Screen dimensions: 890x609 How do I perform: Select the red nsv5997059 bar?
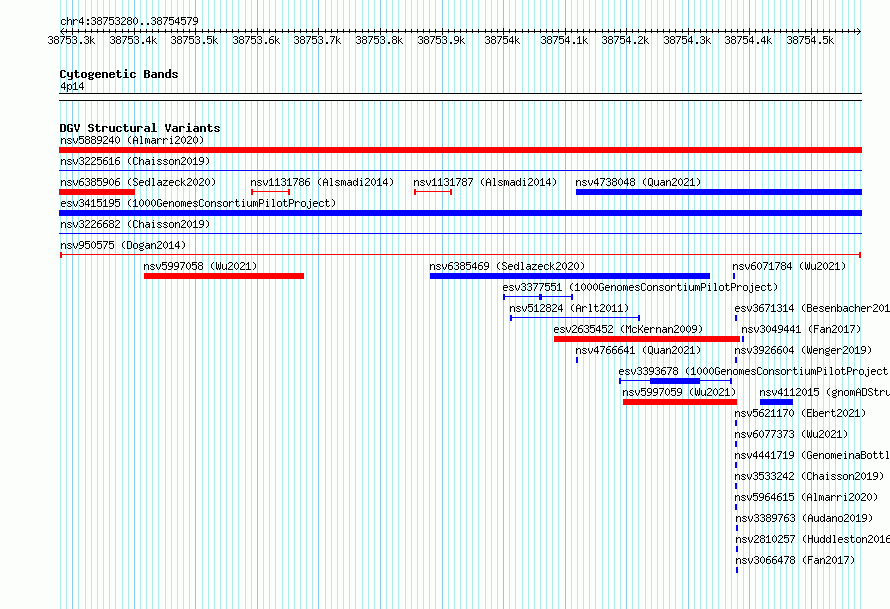coord(680,402)
